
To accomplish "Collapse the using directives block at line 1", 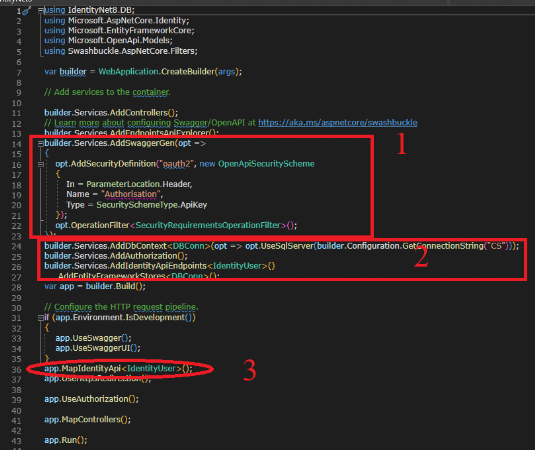I will (41, 11).
